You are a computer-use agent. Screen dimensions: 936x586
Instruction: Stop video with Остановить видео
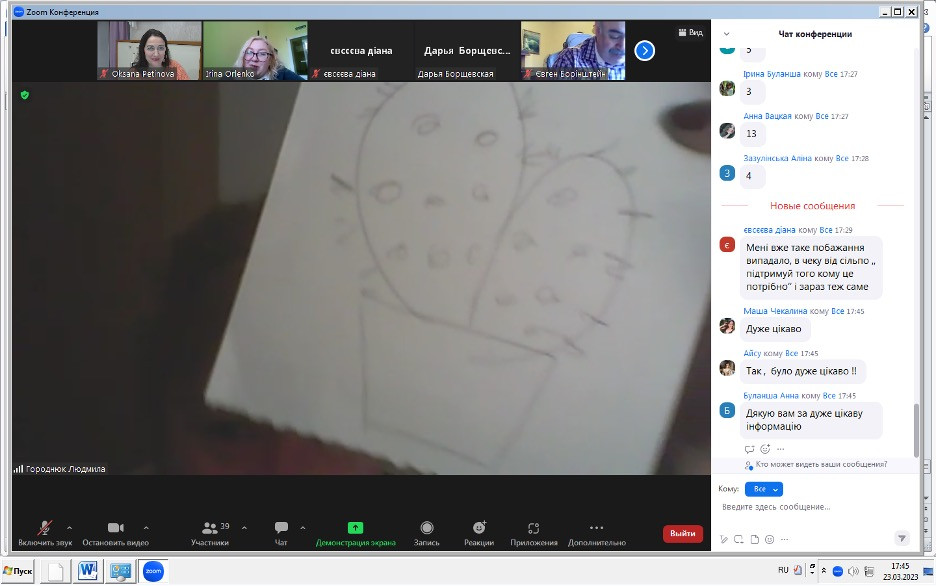point(115,533)
